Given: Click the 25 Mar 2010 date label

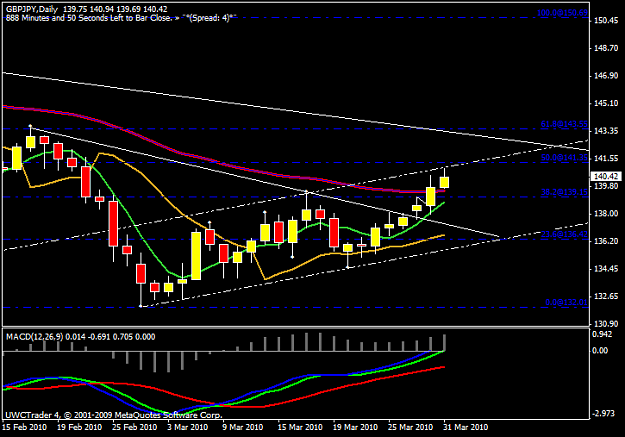Looking at the screenshot, I should [410, 427].
